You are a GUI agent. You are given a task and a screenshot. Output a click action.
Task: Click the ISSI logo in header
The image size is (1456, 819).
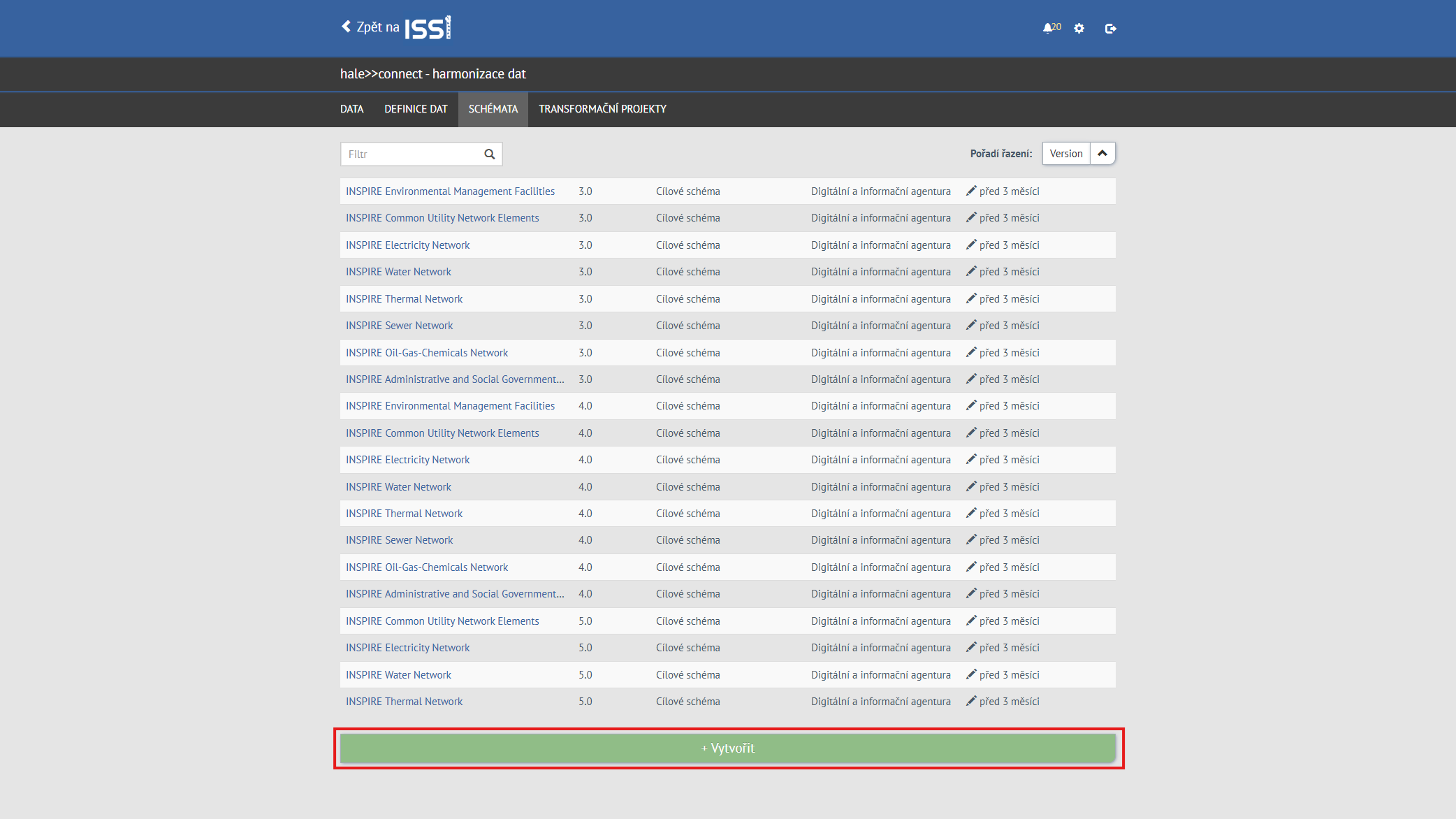[428, 28]
